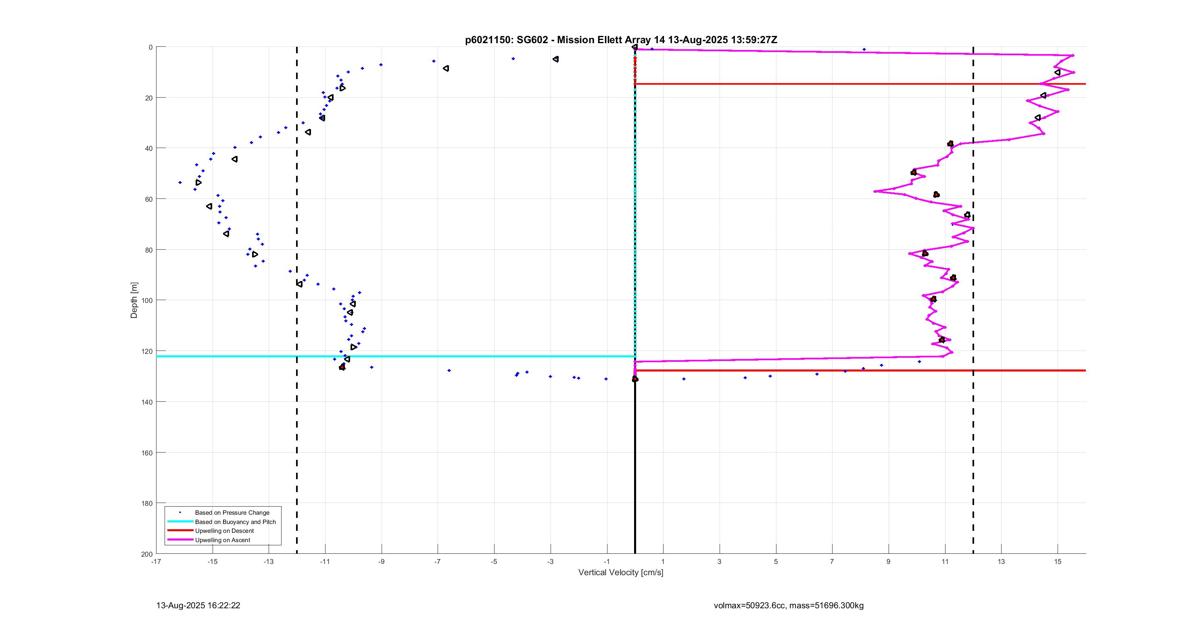Click depth axis tick label '100'
This screenshot has width=1200, height=622.
pyautogui.click(x=146, y=300)
